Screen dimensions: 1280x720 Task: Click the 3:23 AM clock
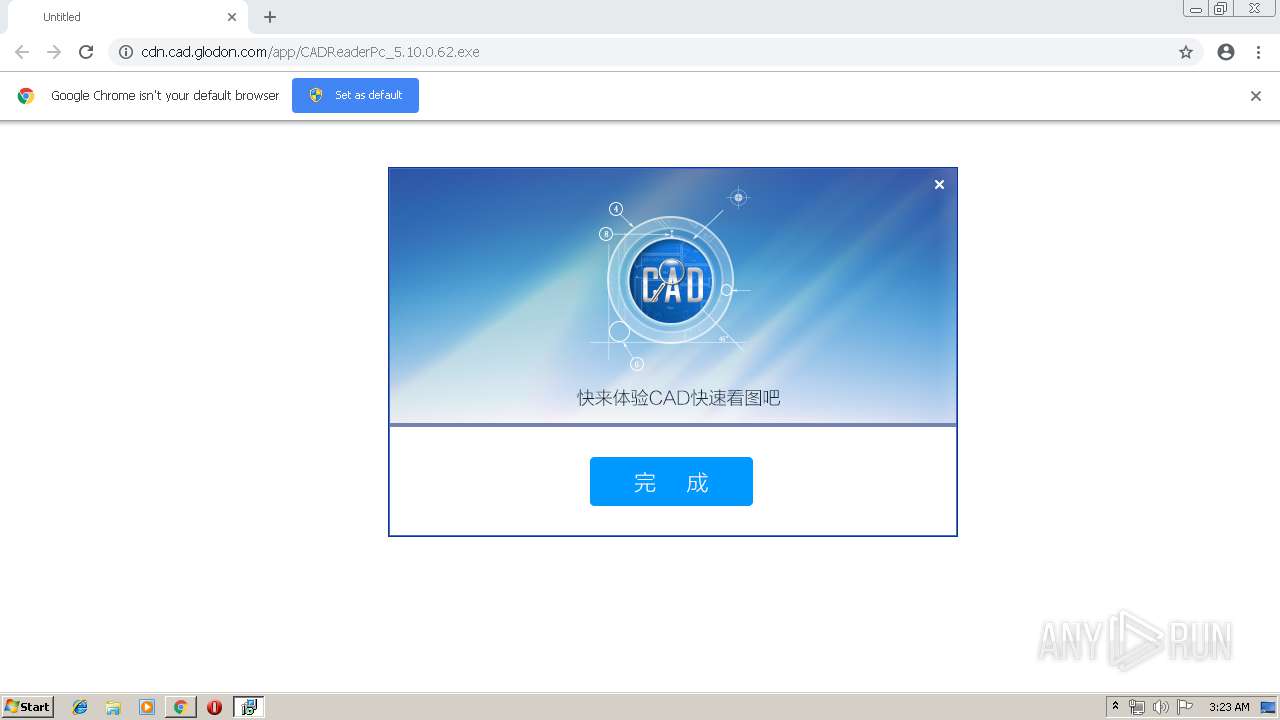tap(1229, 707)
